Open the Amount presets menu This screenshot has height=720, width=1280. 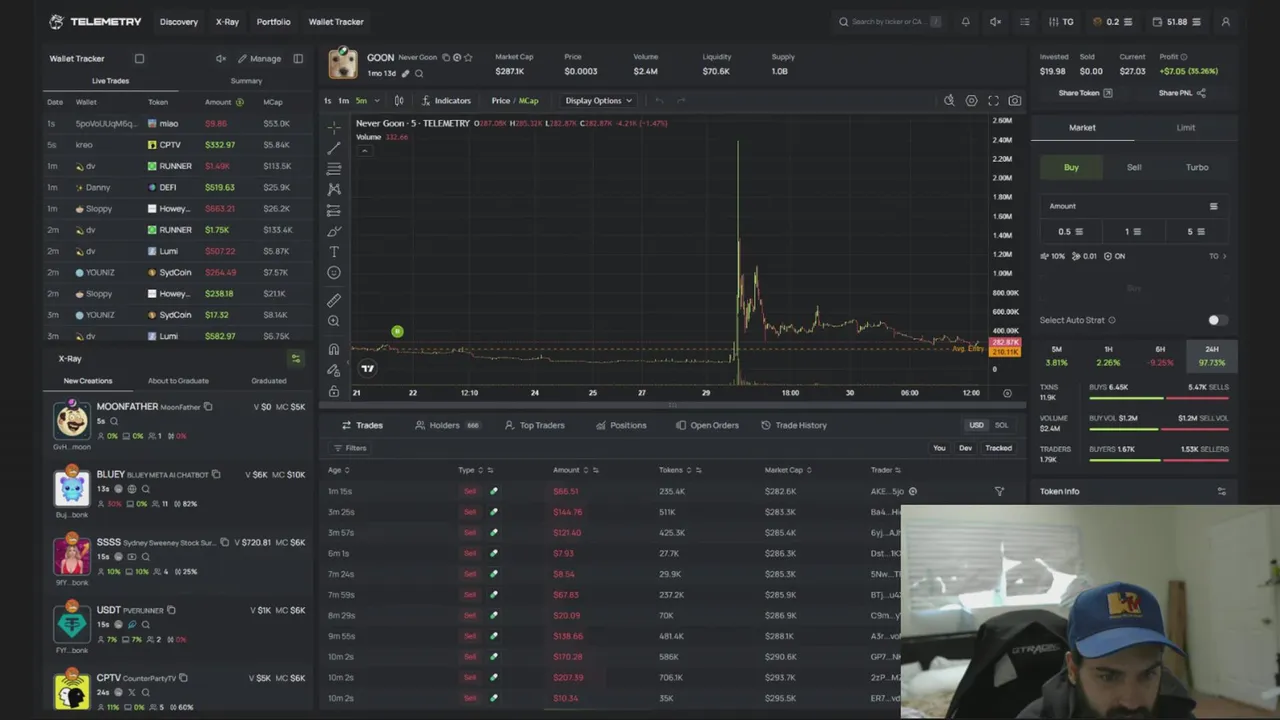tap(1213, 206)
